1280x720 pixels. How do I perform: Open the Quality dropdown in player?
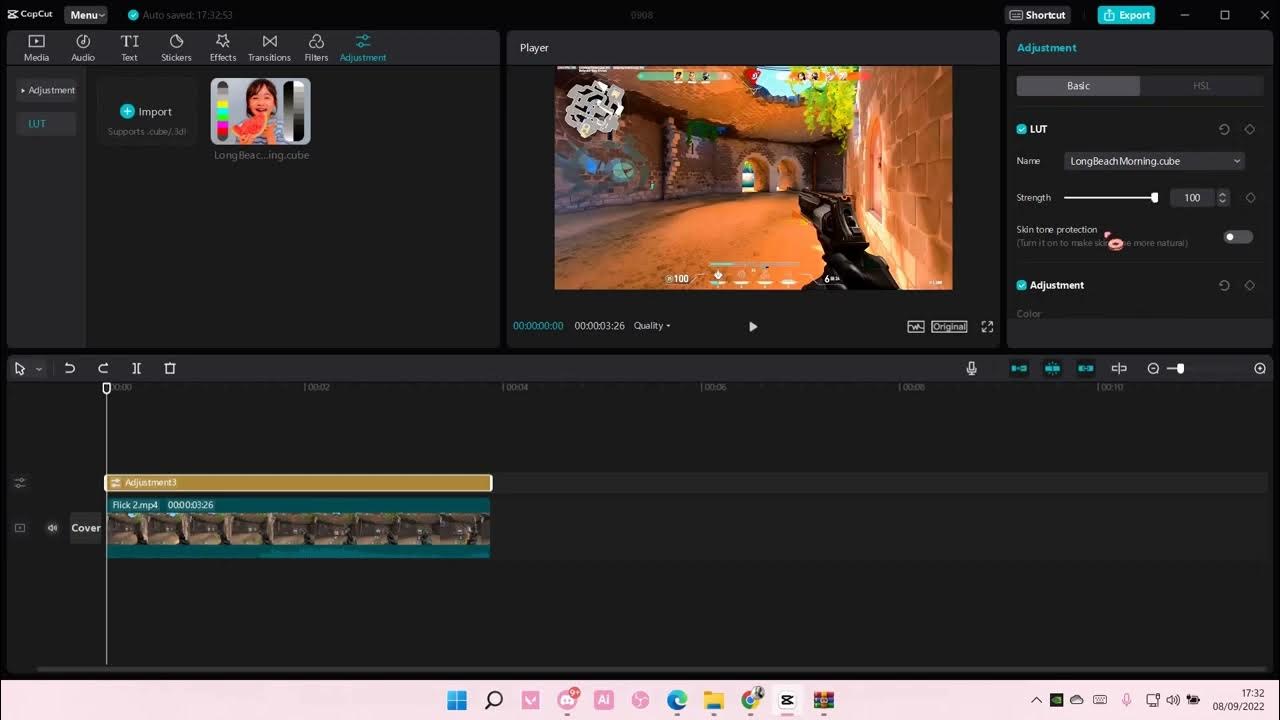[x=652, y=326]
